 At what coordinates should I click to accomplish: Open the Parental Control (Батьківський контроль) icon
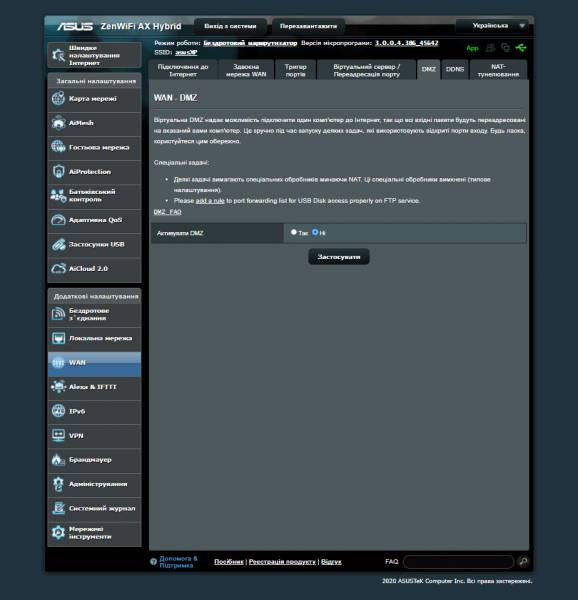[x=58, y=196]
